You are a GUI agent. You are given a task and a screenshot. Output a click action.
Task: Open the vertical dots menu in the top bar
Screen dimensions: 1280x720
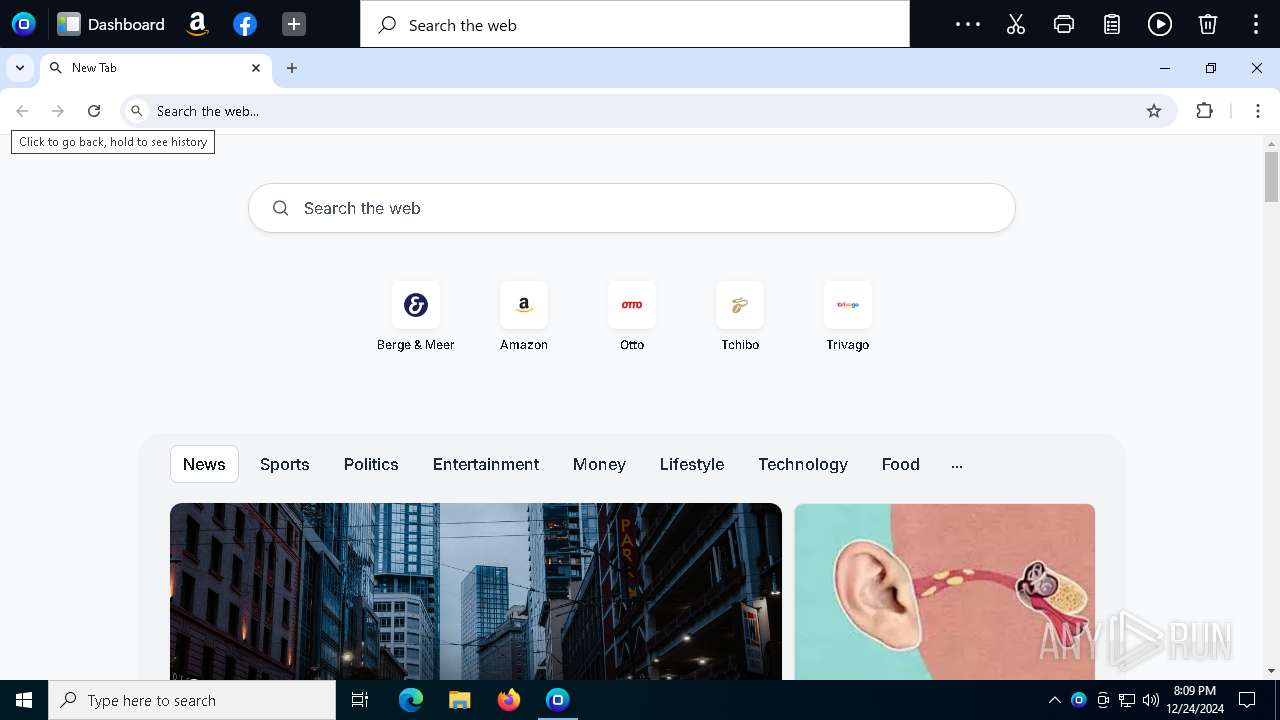(x=1256, y=24)
